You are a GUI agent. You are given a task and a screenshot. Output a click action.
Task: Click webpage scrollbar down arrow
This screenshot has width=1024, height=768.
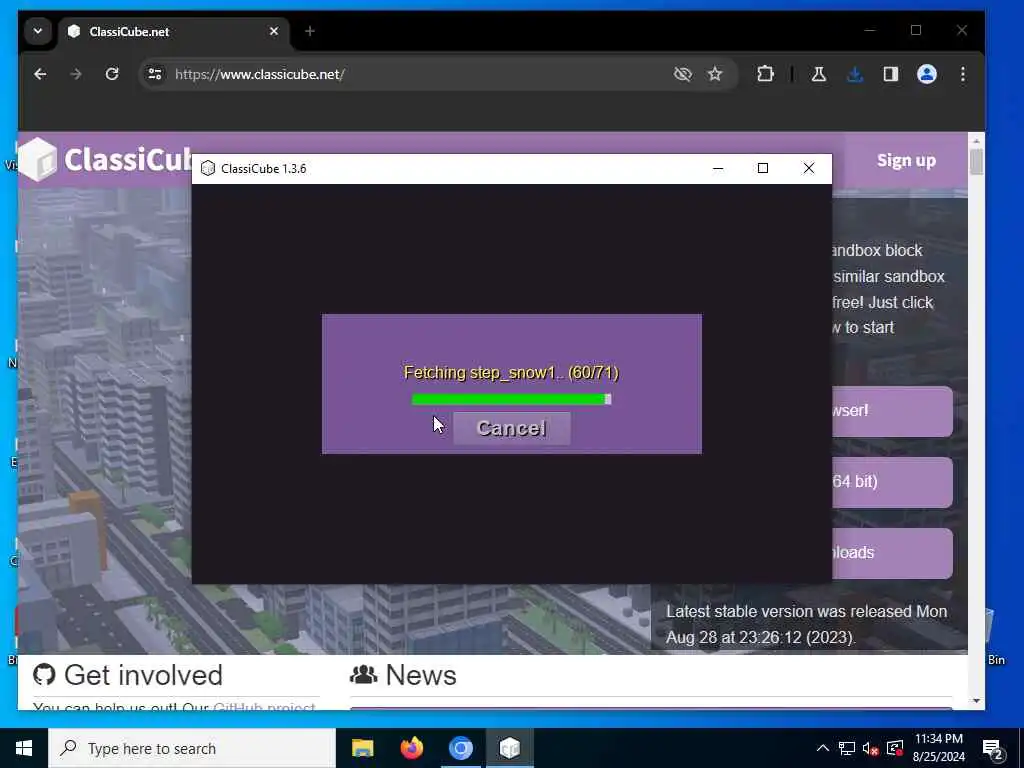pos(976,701)
